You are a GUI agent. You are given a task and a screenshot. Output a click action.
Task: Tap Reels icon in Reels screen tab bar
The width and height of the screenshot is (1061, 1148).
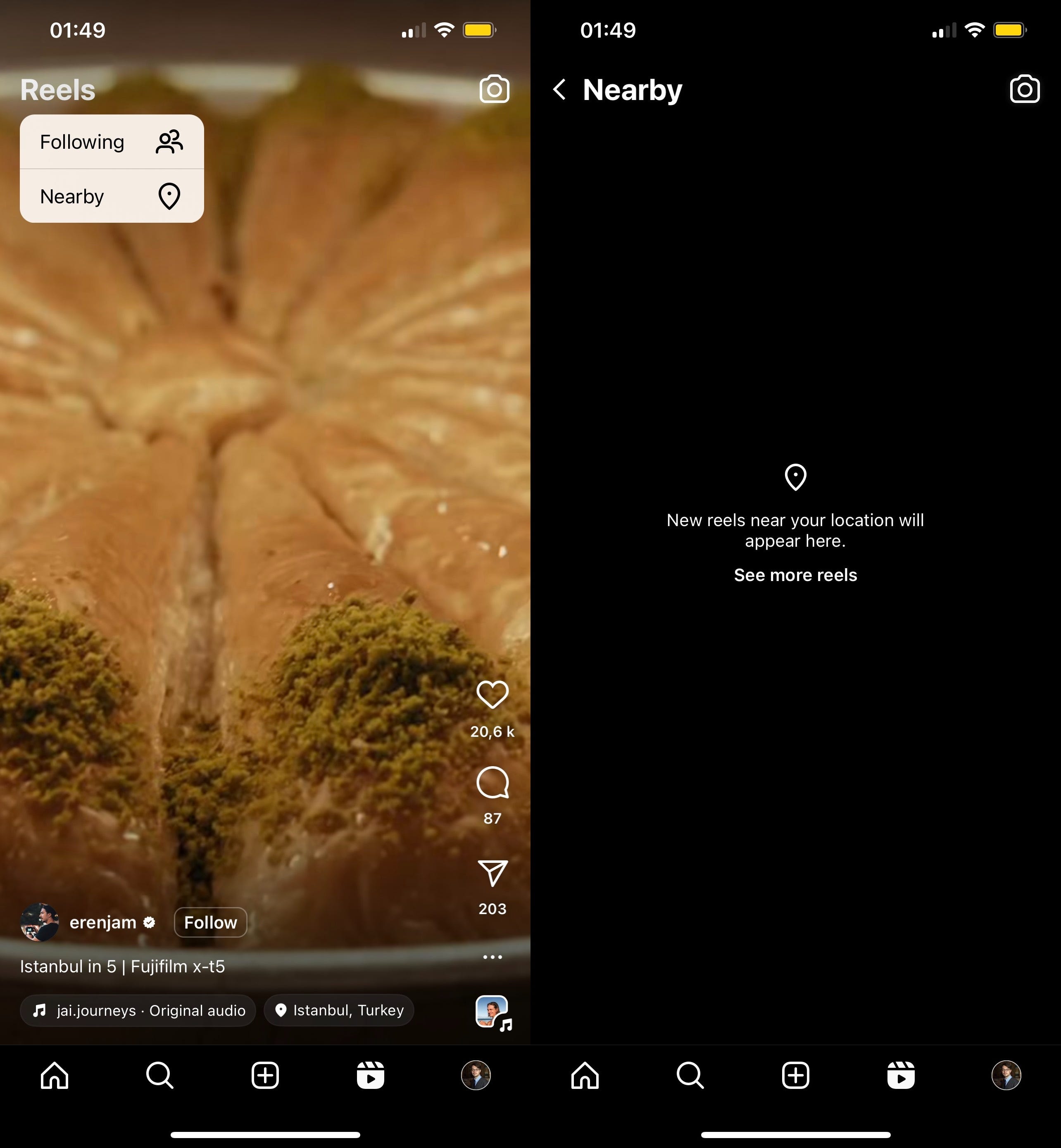(x=370, y=1075)
